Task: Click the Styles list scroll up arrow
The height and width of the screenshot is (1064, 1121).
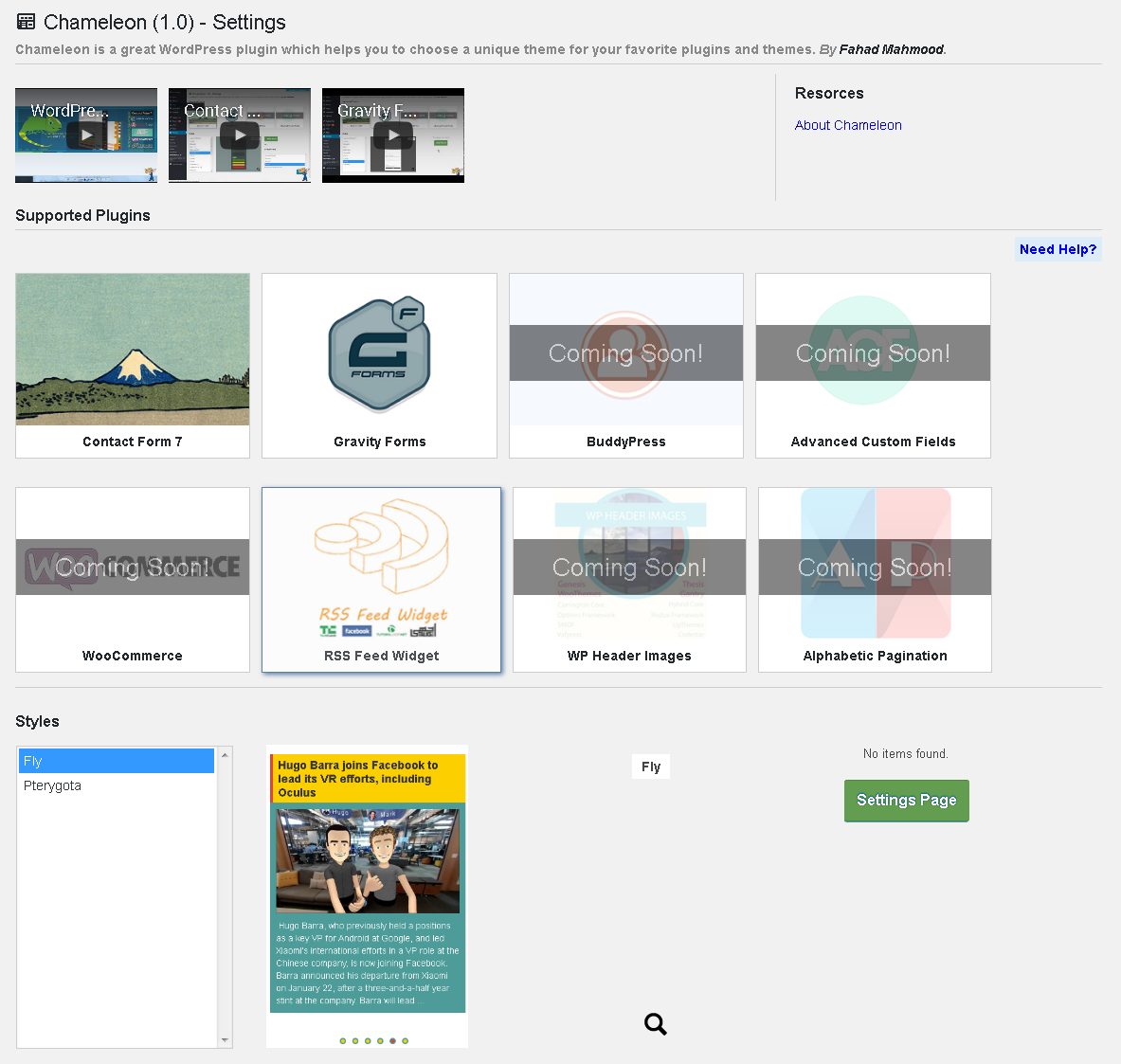Action: pyautogui.click(x=226, y=755)
